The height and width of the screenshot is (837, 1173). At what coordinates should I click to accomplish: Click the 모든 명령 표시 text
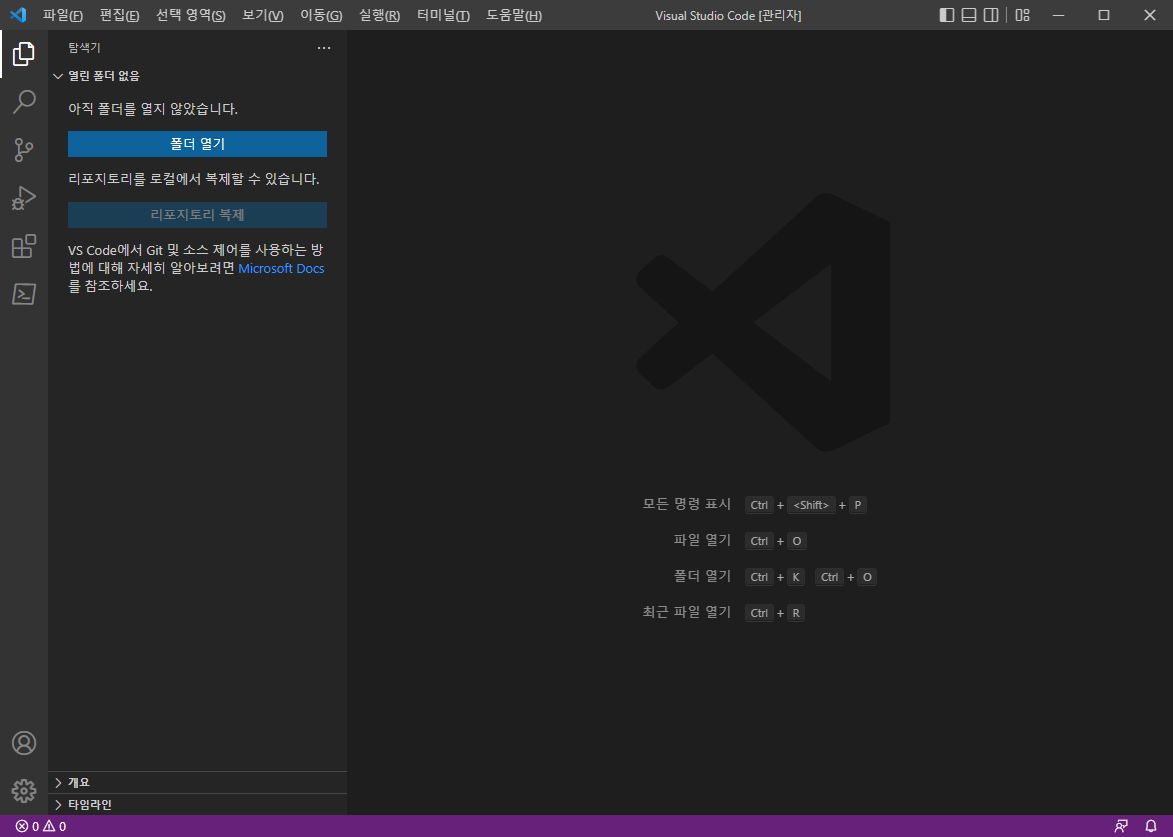(x=687, y=504)
